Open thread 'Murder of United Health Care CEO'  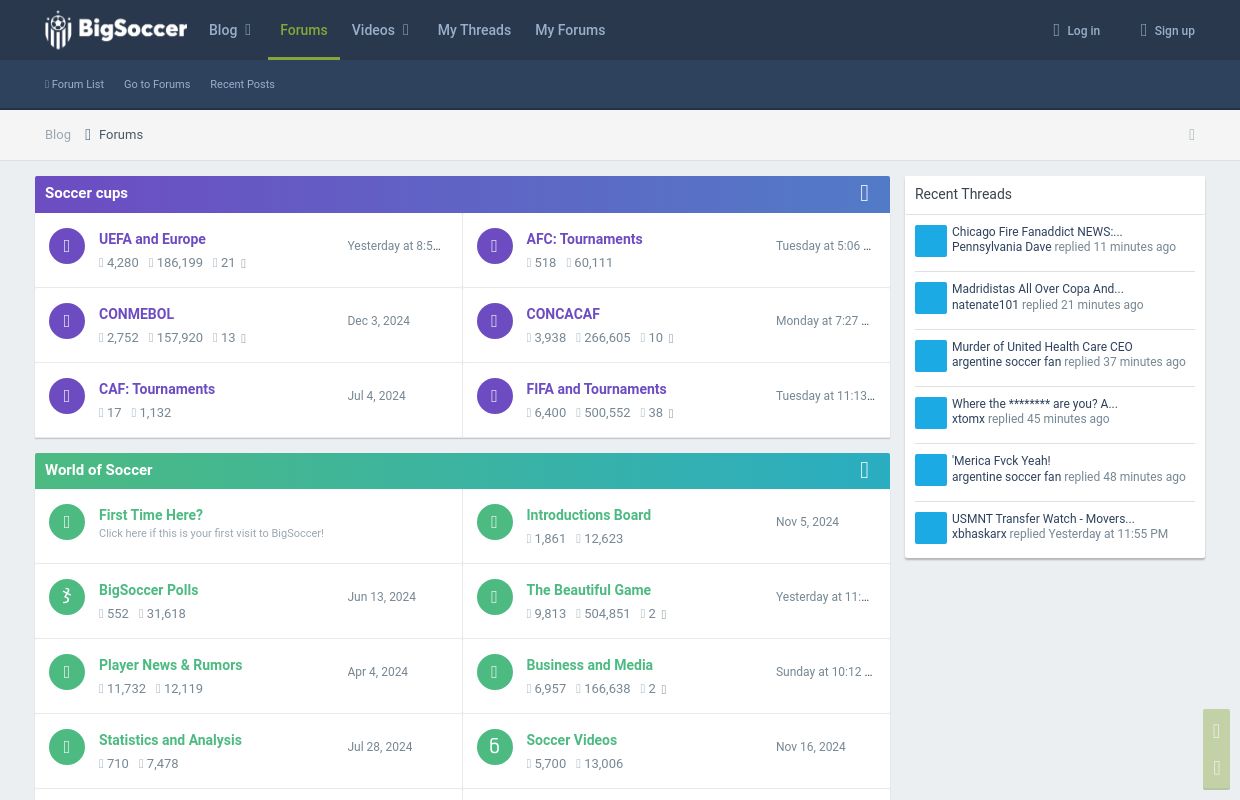click(1042, 347)
